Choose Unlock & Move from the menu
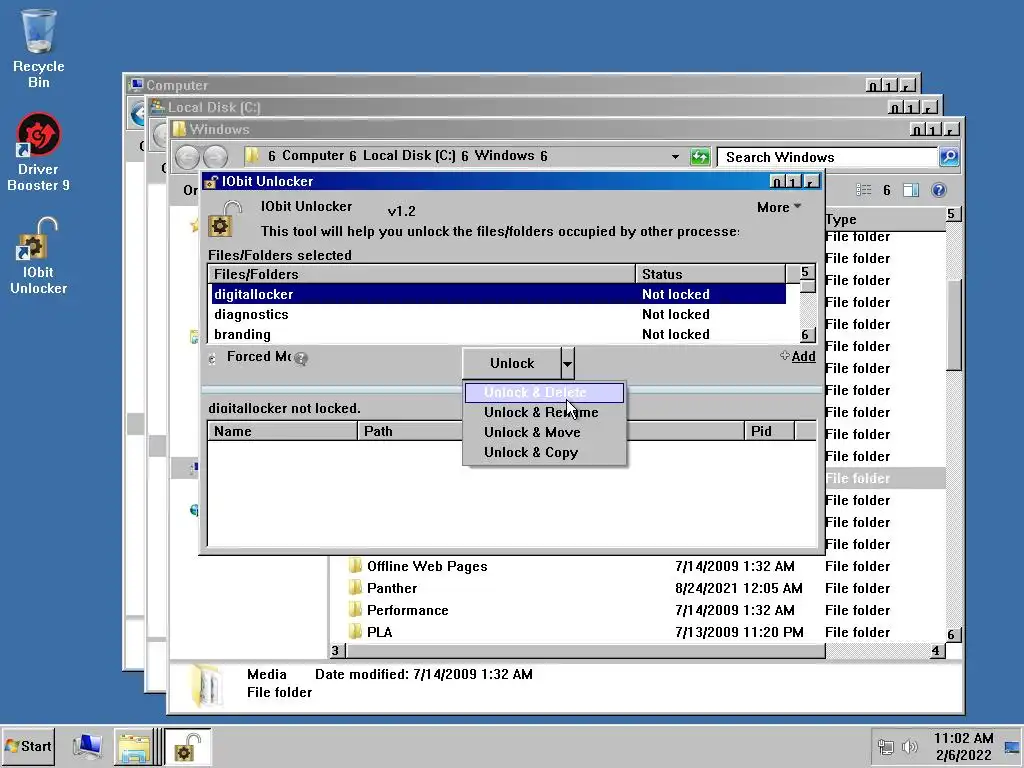Image resolution: width=1024 pixels, height=768 pixels. 545,432
